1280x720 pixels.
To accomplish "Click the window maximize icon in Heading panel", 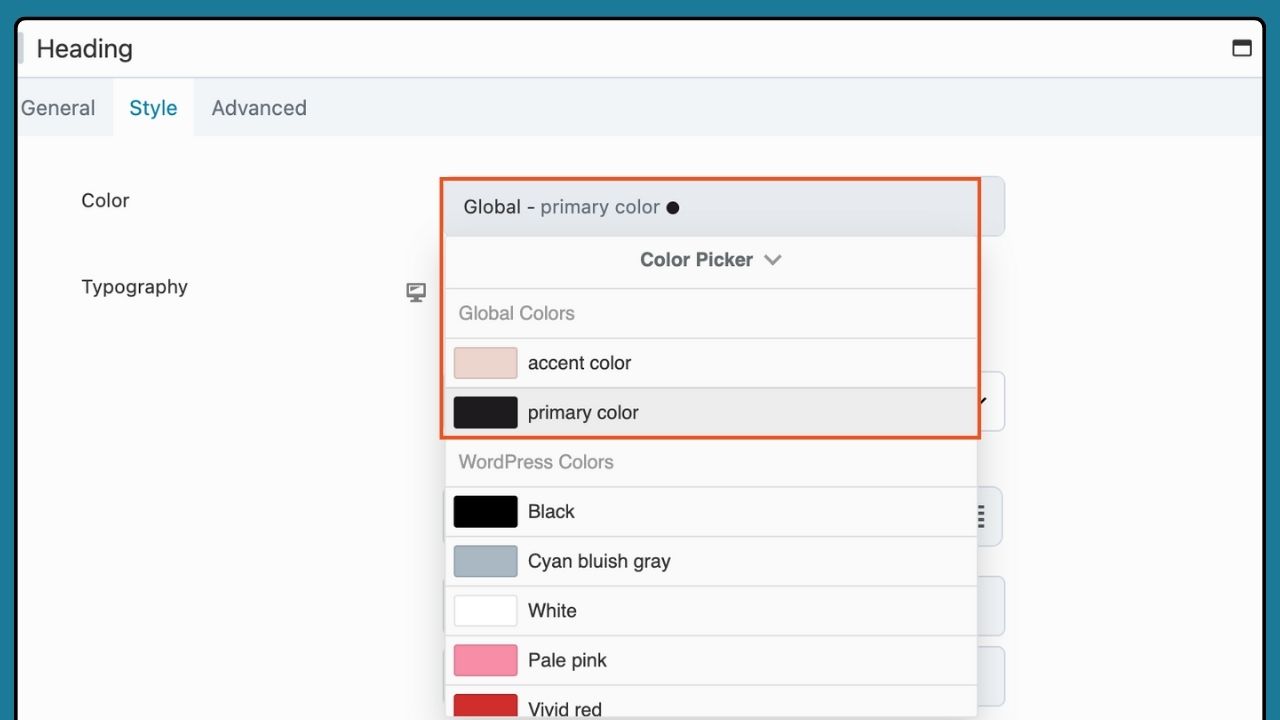I will coord(1242,48).
